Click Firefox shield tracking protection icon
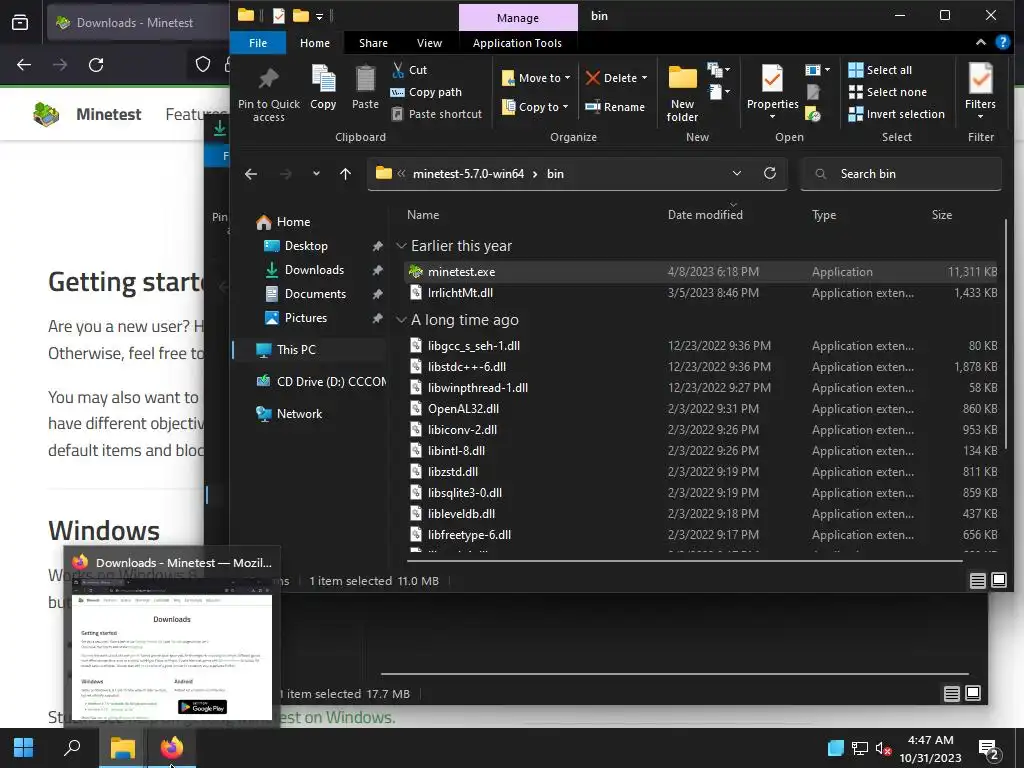This screenshot has height=768, width=1024. (x=203, y=64)
